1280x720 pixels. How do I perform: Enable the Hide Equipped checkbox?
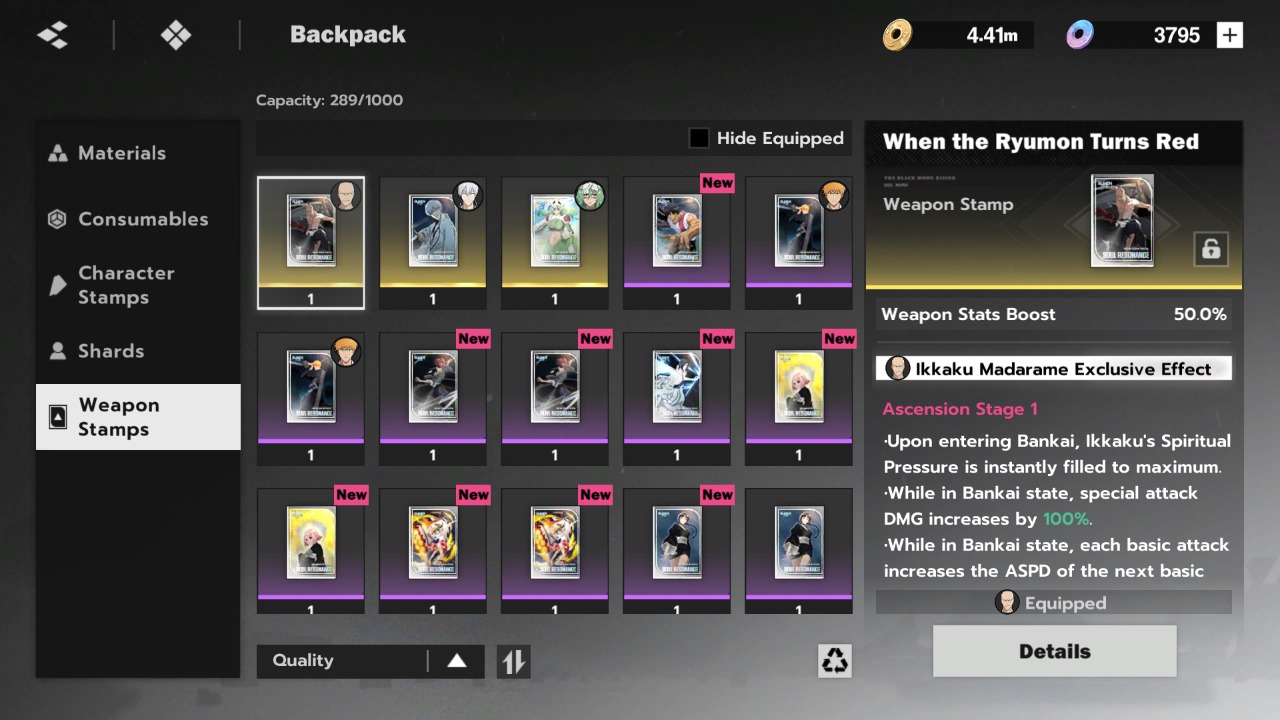coord(699,138)
